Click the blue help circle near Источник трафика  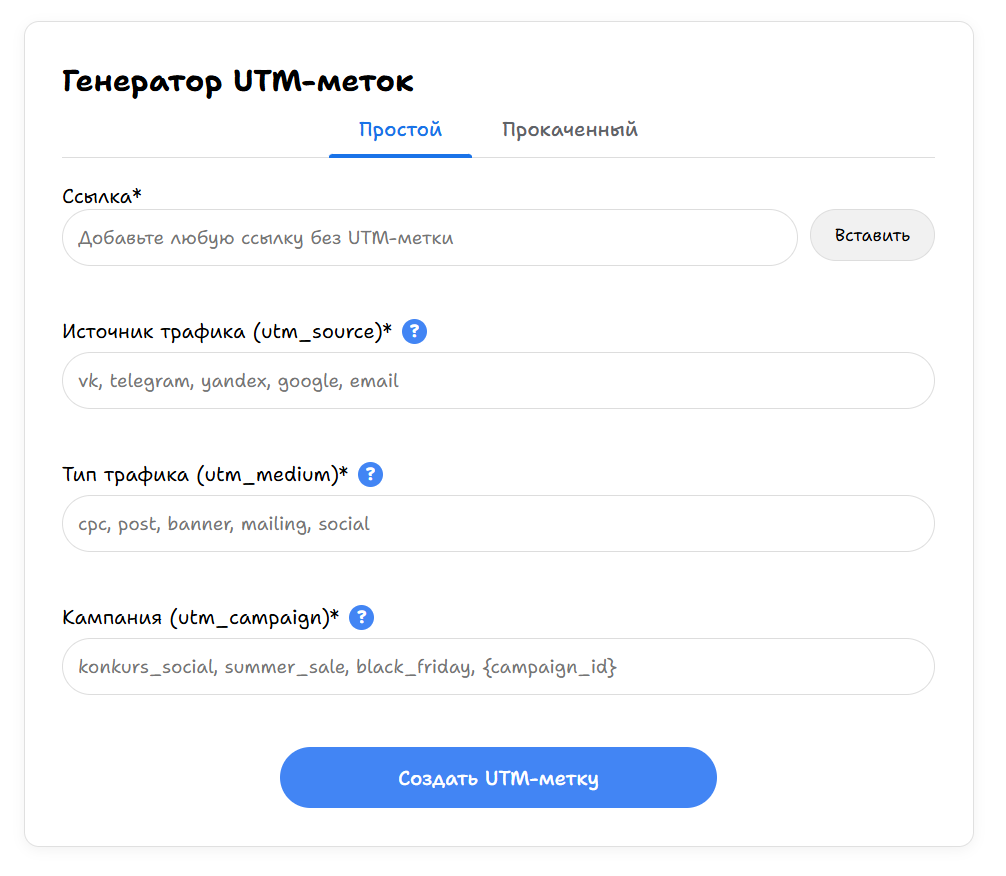coord(414,331)
